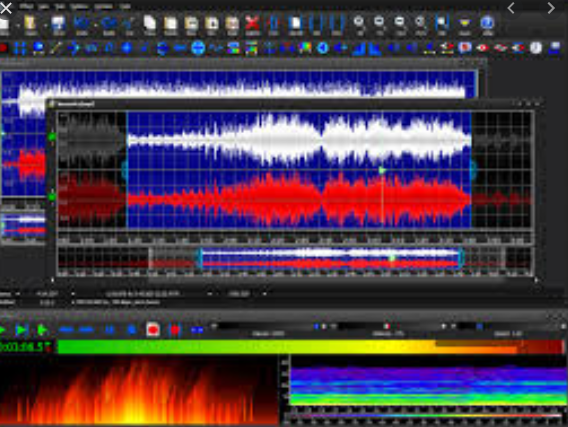The height and width of the screenshot is (427, 568).
Task: Click the rightmost monitor icon in the effects toolbar
Action: [555, 48]
